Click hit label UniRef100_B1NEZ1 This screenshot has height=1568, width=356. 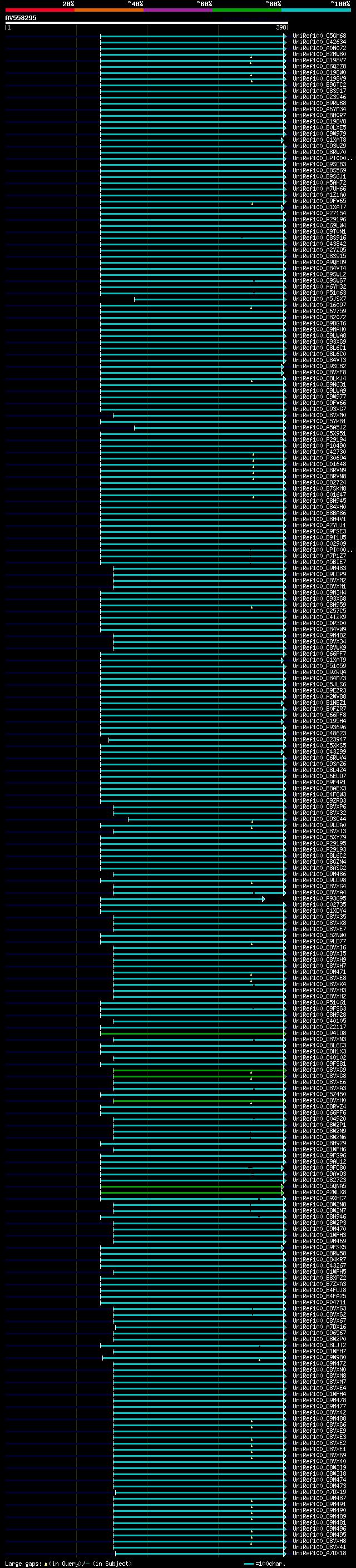319,703
